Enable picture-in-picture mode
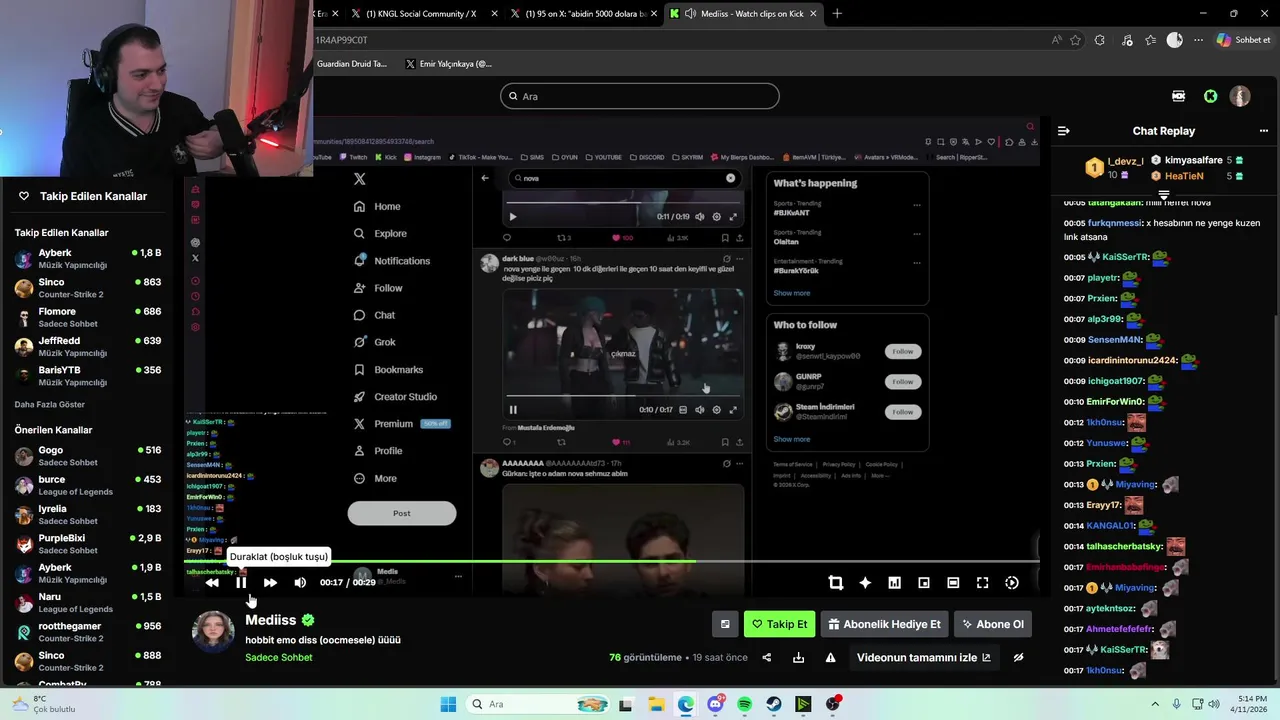The width and height of the screenshot is (1280, 720). point(924,583)
